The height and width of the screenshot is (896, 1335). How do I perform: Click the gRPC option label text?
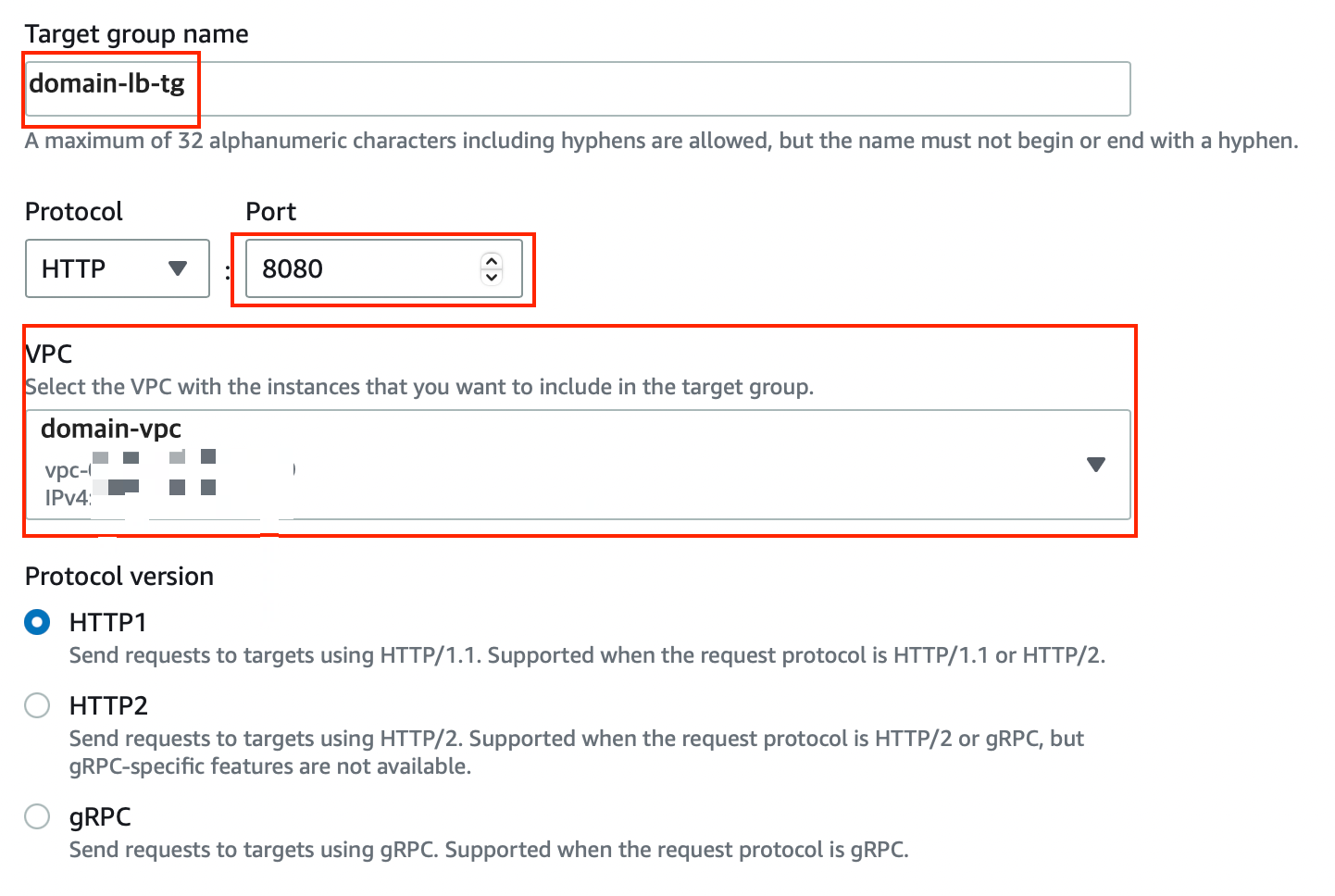(x=100, y=816)
